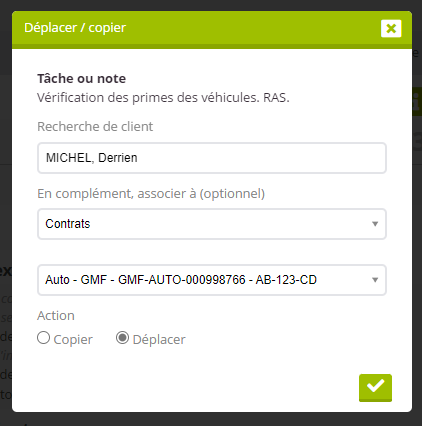422x426 pixels.
Task: Click the Déplacer / copier dialog title
Action: [75, 28]
